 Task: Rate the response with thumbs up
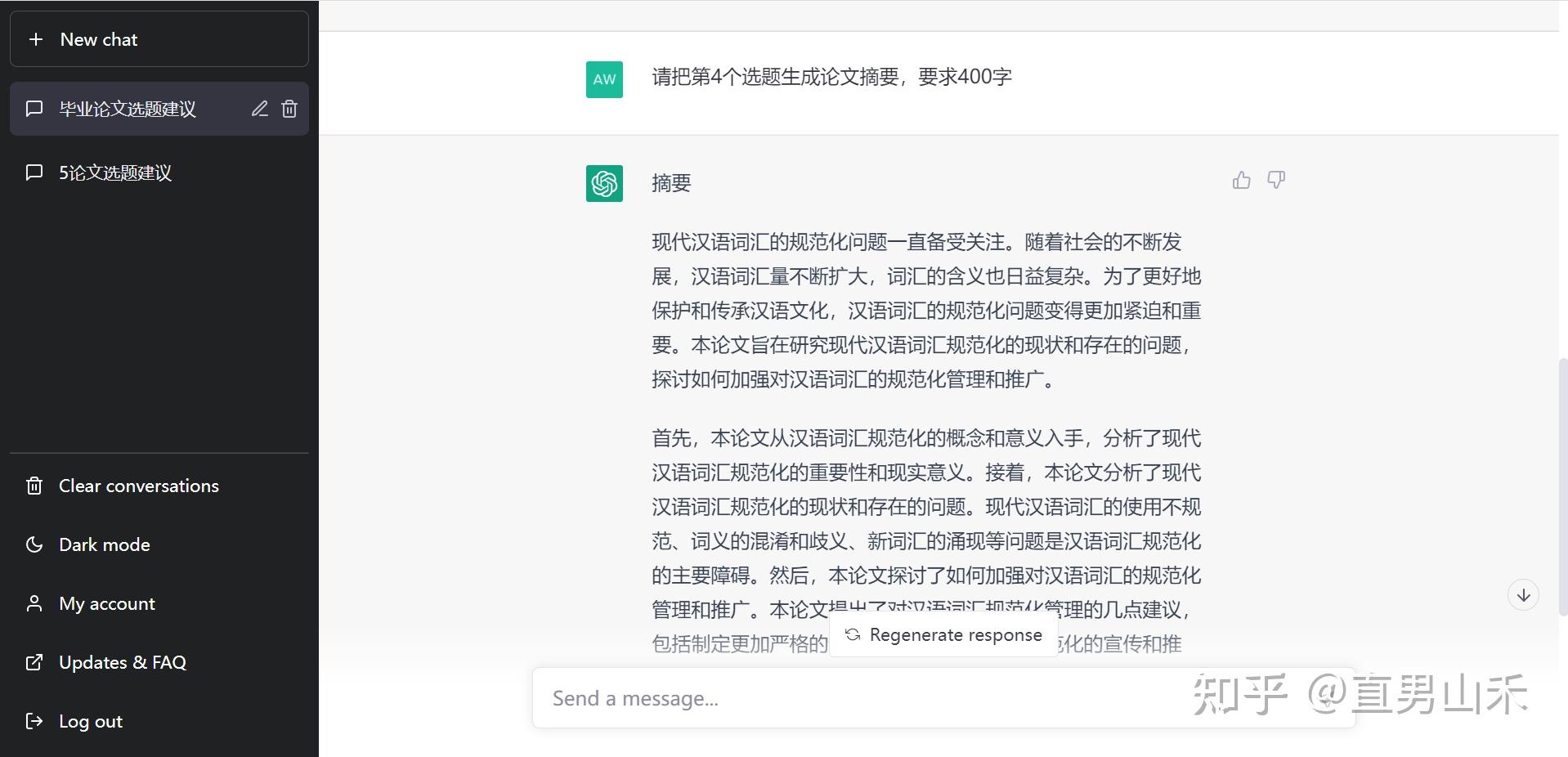pyautogui.click(x=1241, y=179)
